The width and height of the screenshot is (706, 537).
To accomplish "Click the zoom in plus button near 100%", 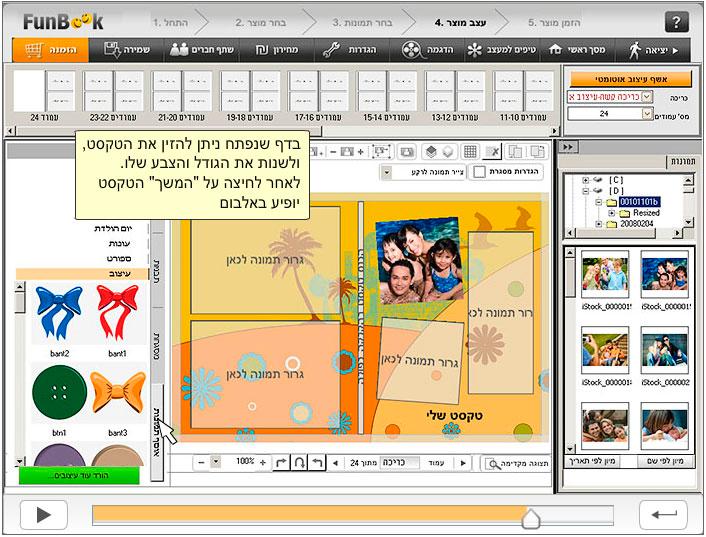I will point(263,462).
